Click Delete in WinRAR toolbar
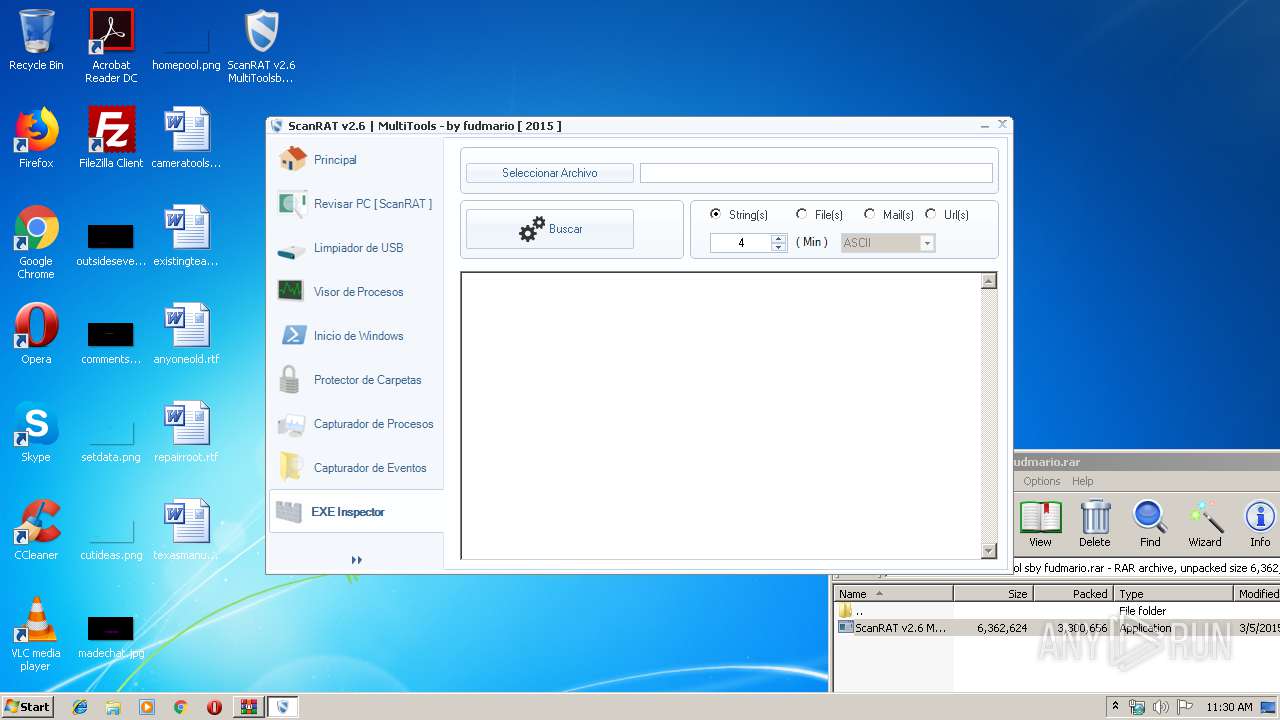Viewport: 1280px width, 720px height. [x=1095, y=524]
